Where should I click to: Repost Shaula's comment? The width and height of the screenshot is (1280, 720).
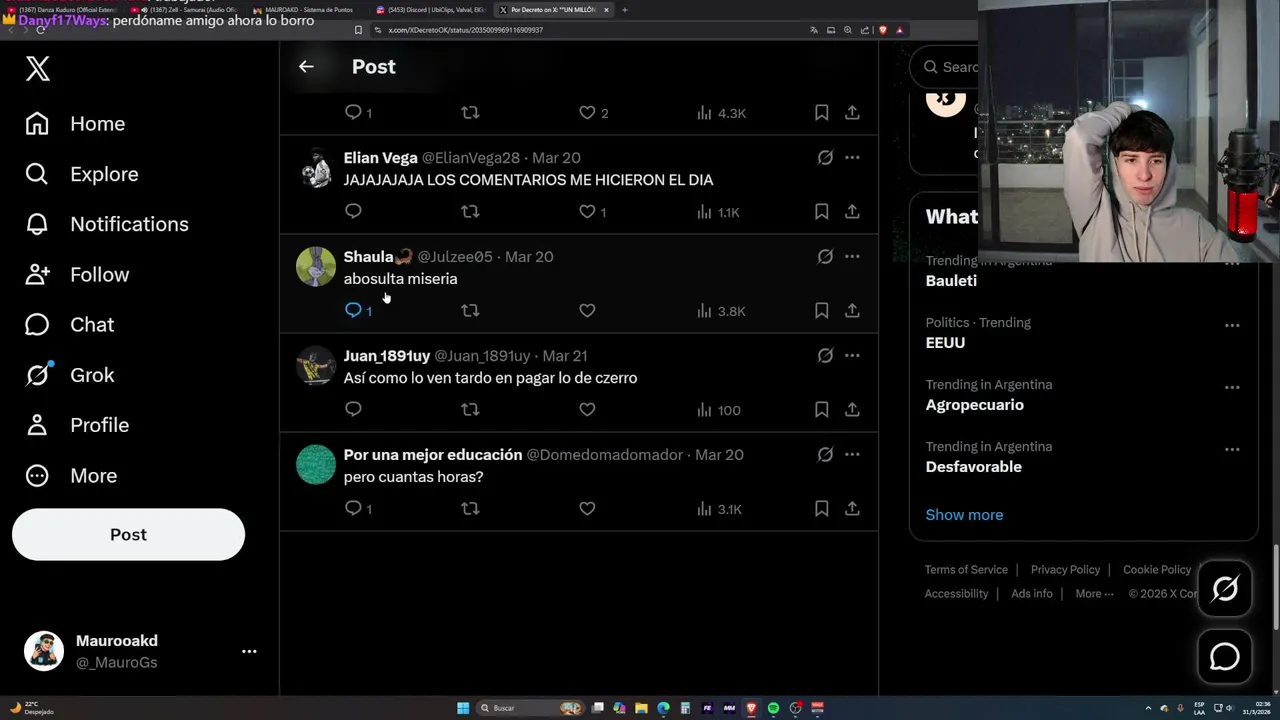tap(470, 310)
